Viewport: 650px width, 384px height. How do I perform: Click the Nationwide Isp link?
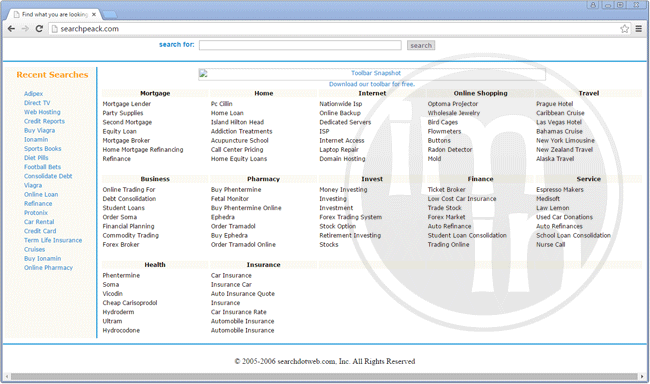[341, 104]
